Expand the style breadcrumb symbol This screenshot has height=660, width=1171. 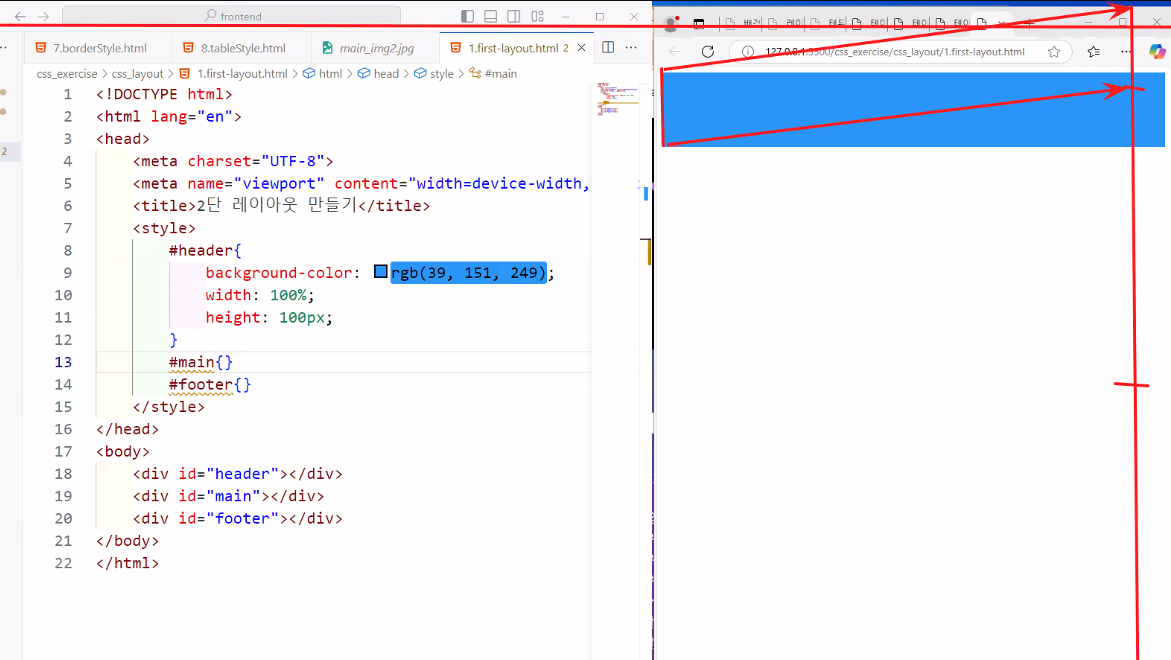434,73
